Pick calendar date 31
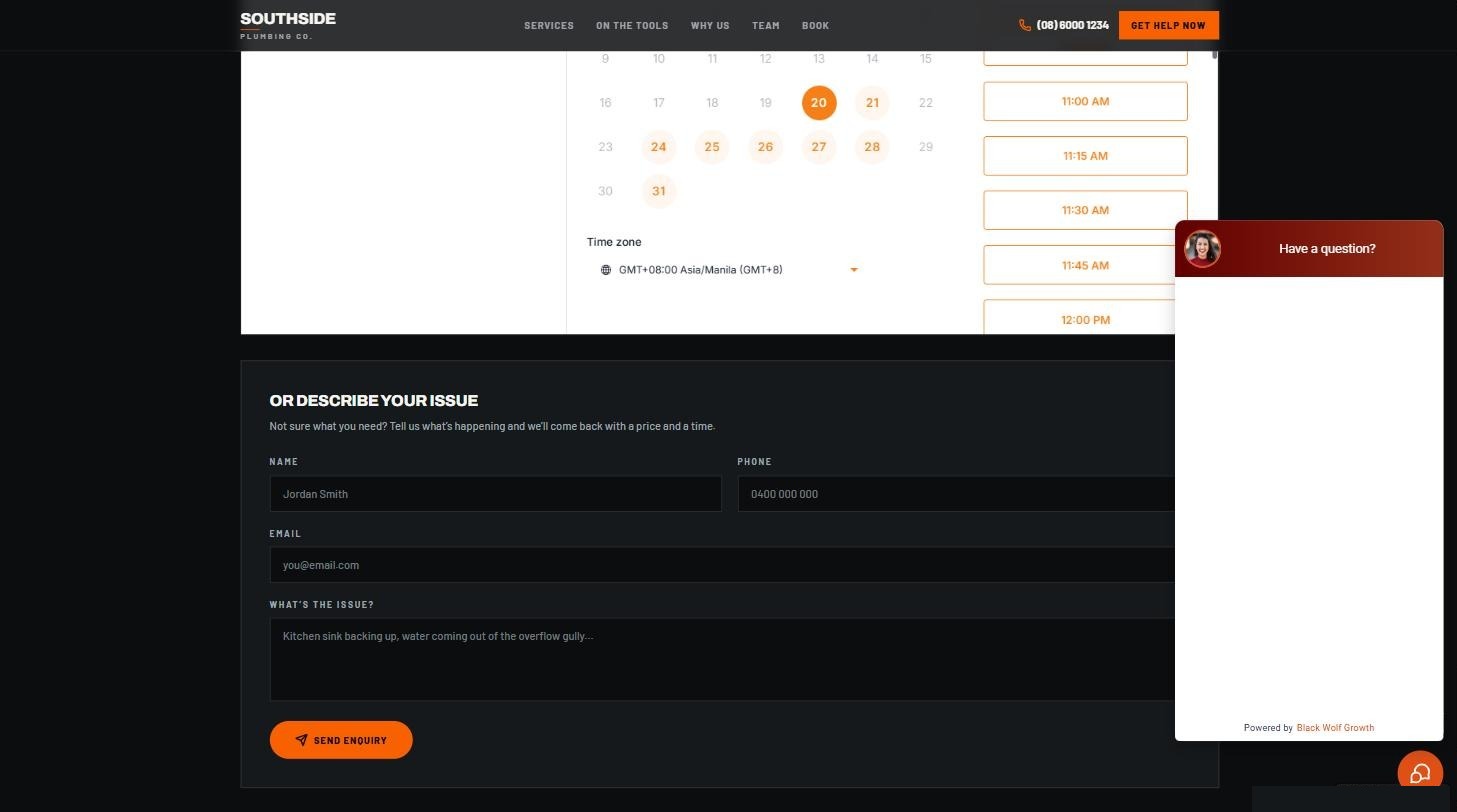 pyautogui.click(x=658, y=191)
